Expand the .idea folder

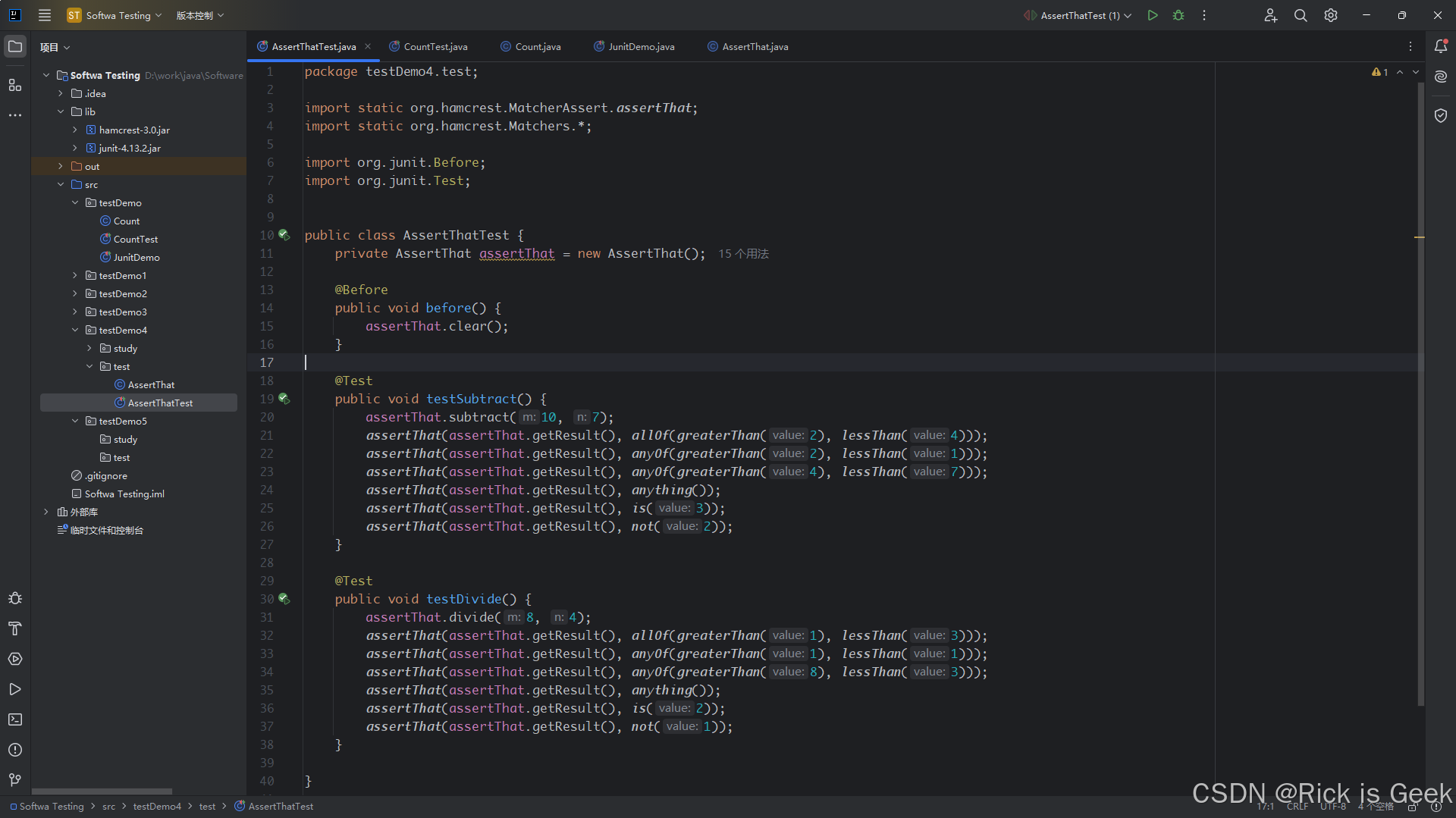(x=61, y=93)
